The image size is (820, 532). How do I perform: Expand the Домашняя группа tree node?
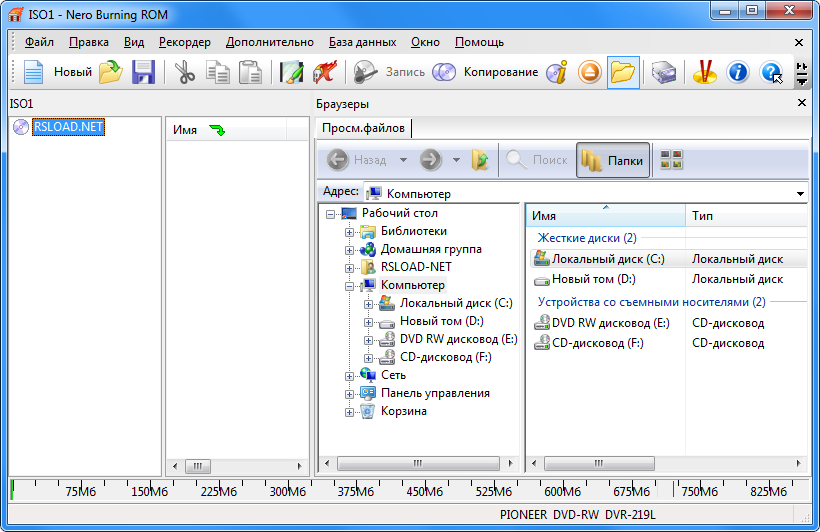click(x=349, y=250)
